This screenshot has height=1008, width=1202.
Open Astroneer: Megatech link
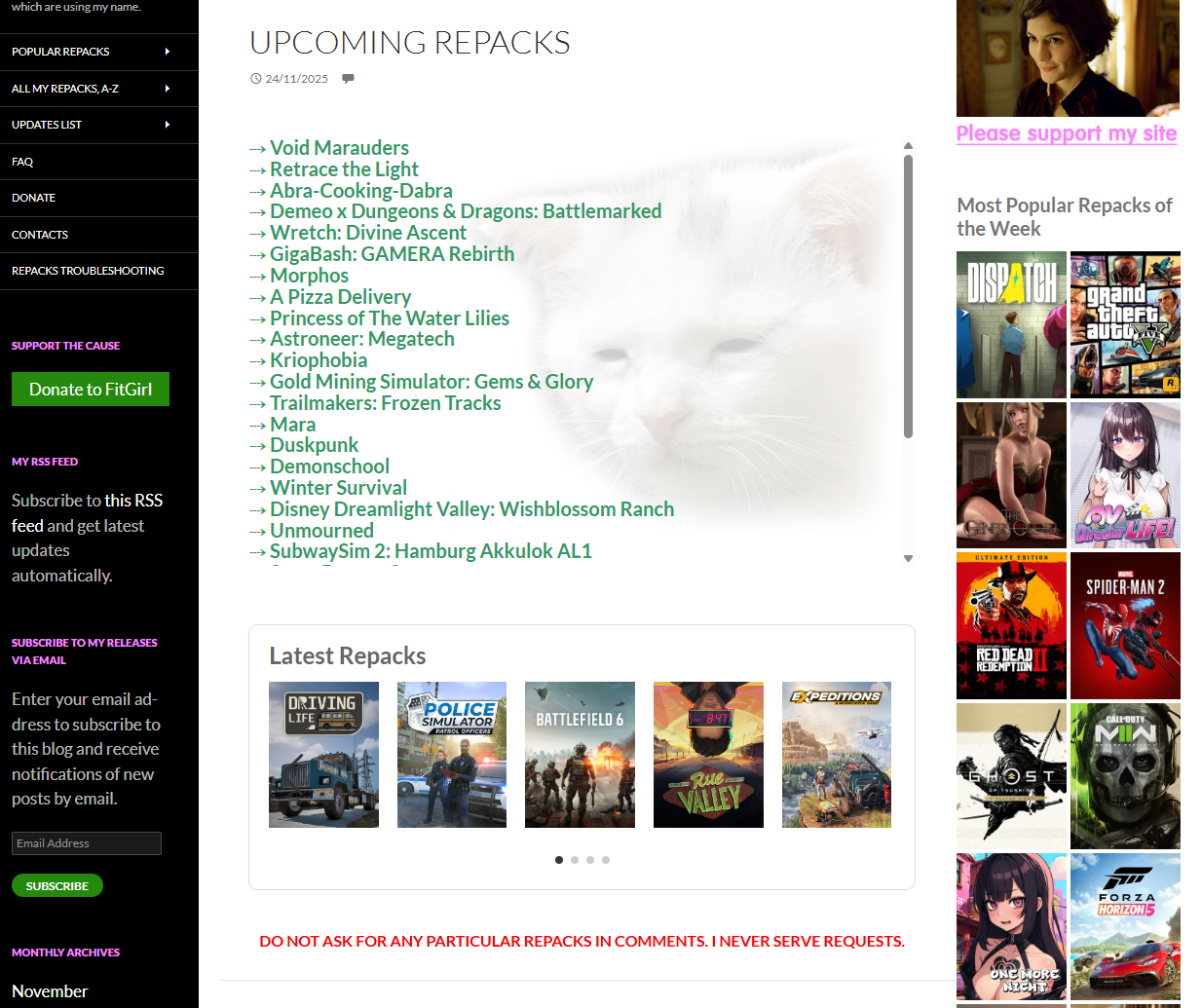point(362,339)
